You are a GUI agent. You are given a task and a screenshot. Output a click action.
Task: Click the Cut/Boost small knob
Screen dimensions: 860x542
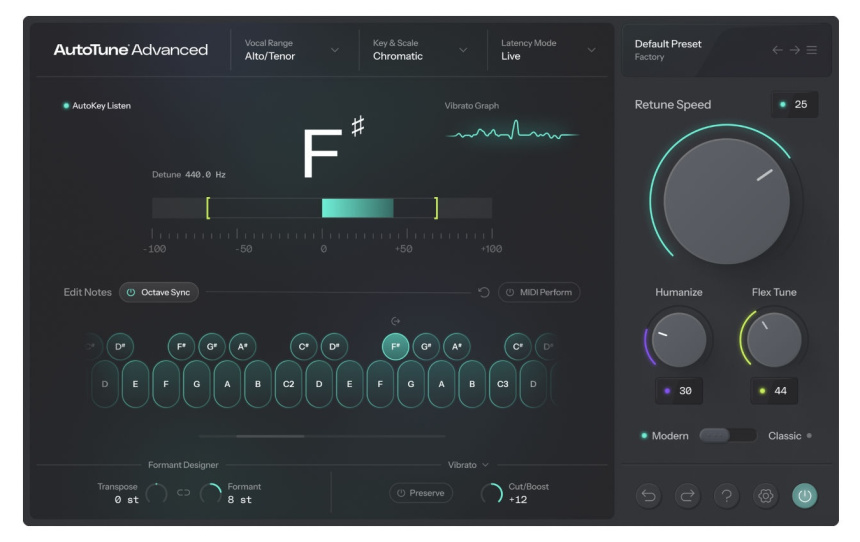tap(492, 493)
